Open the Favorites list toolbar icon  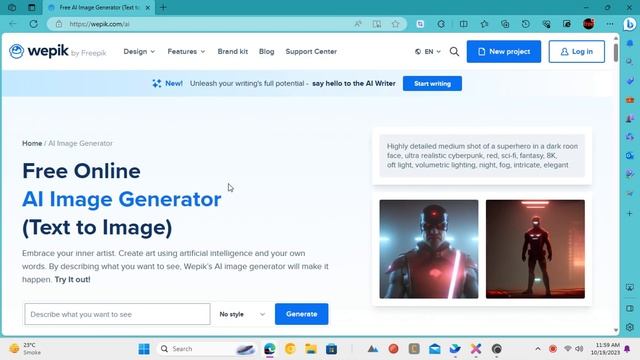484,24
